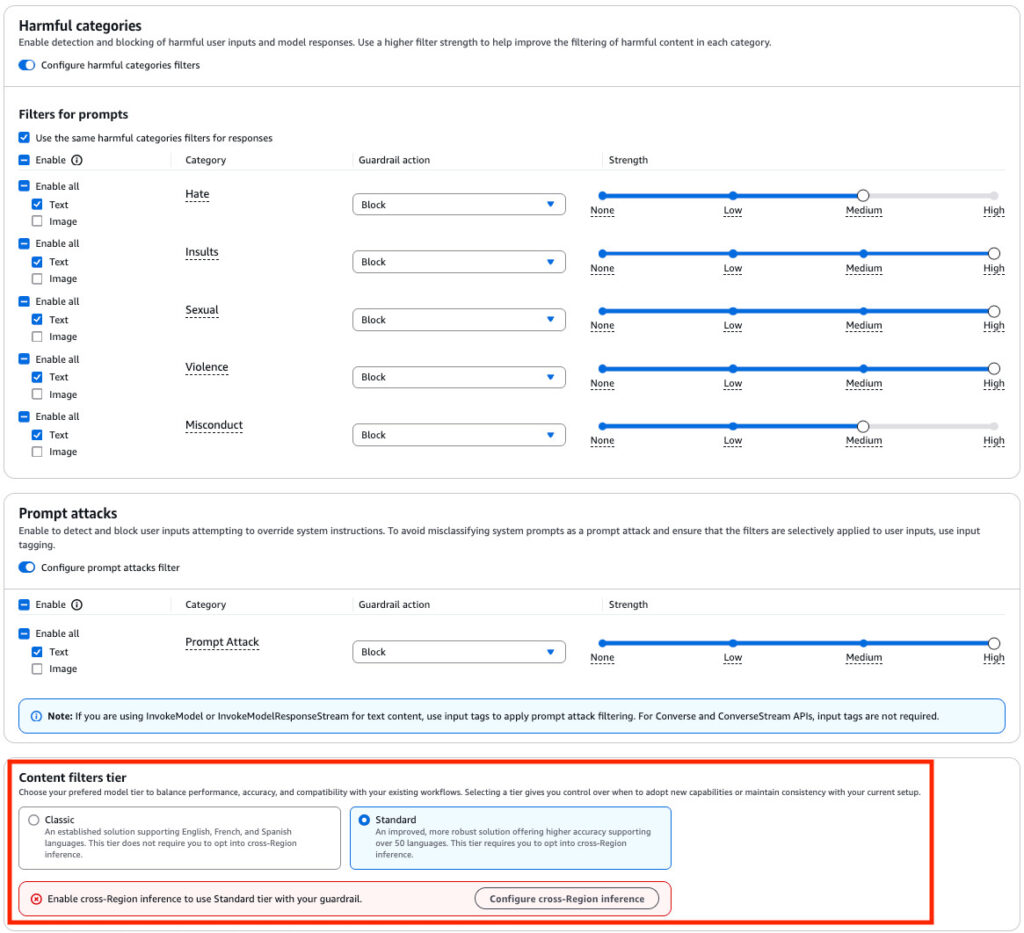Screen dimensions: 1024x933
Task: Open Guardrail action dropdown for Hate
Action: click(458, 205)
